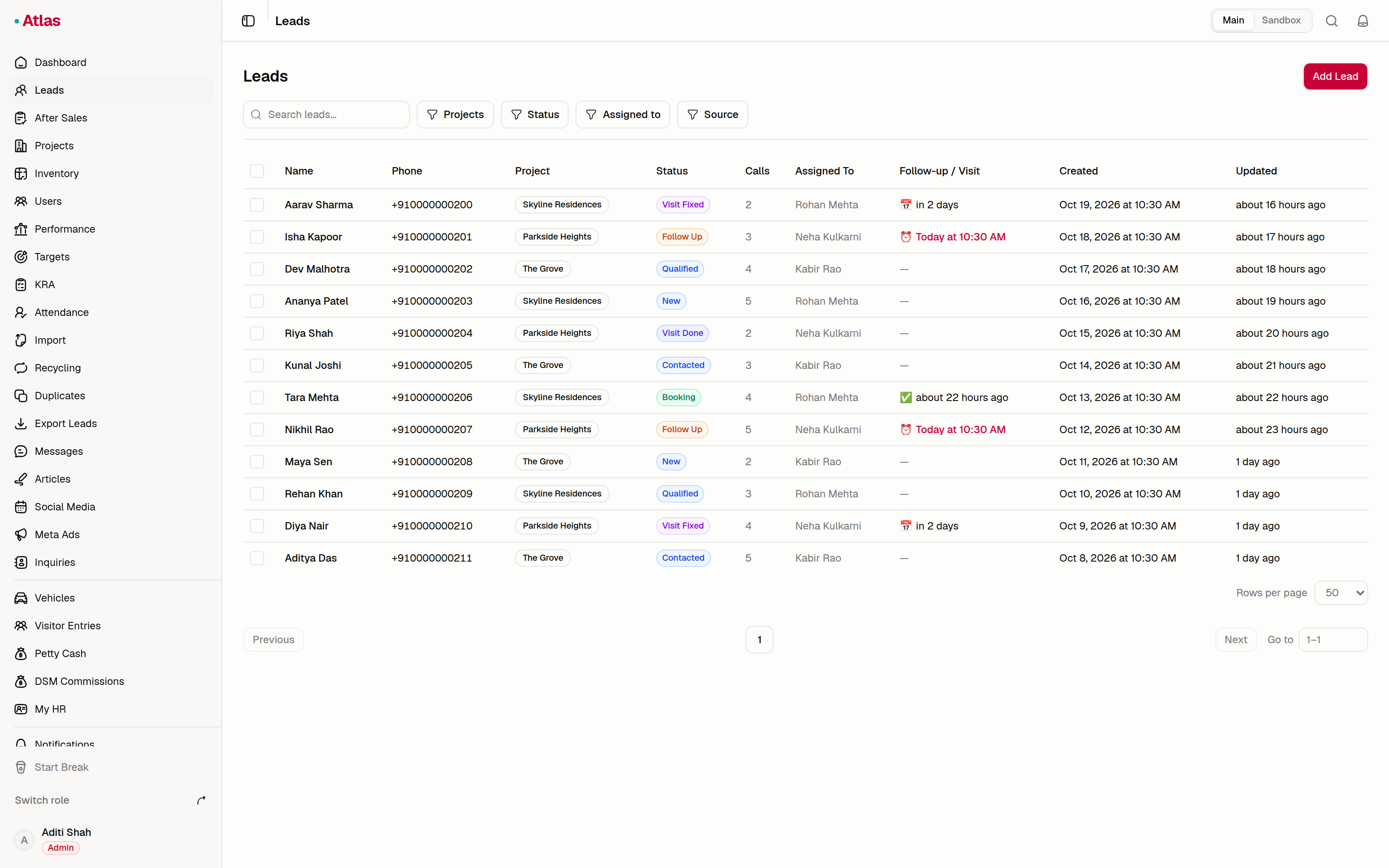1389x868 pixels.
Task: Select the Aditya Das row checkbox
Action: 257,558
